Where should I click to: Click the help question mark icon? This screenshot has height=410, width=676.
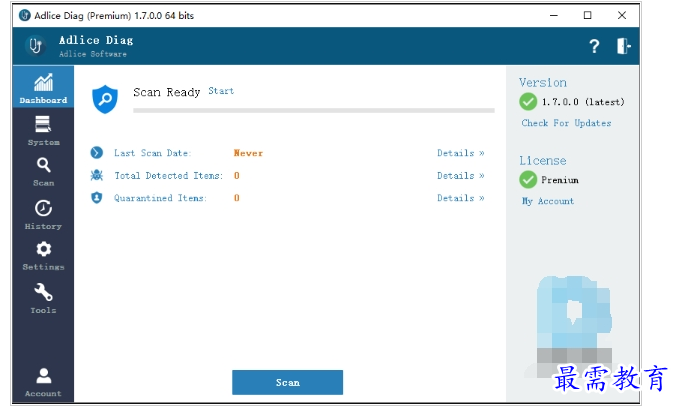[594, 46]
